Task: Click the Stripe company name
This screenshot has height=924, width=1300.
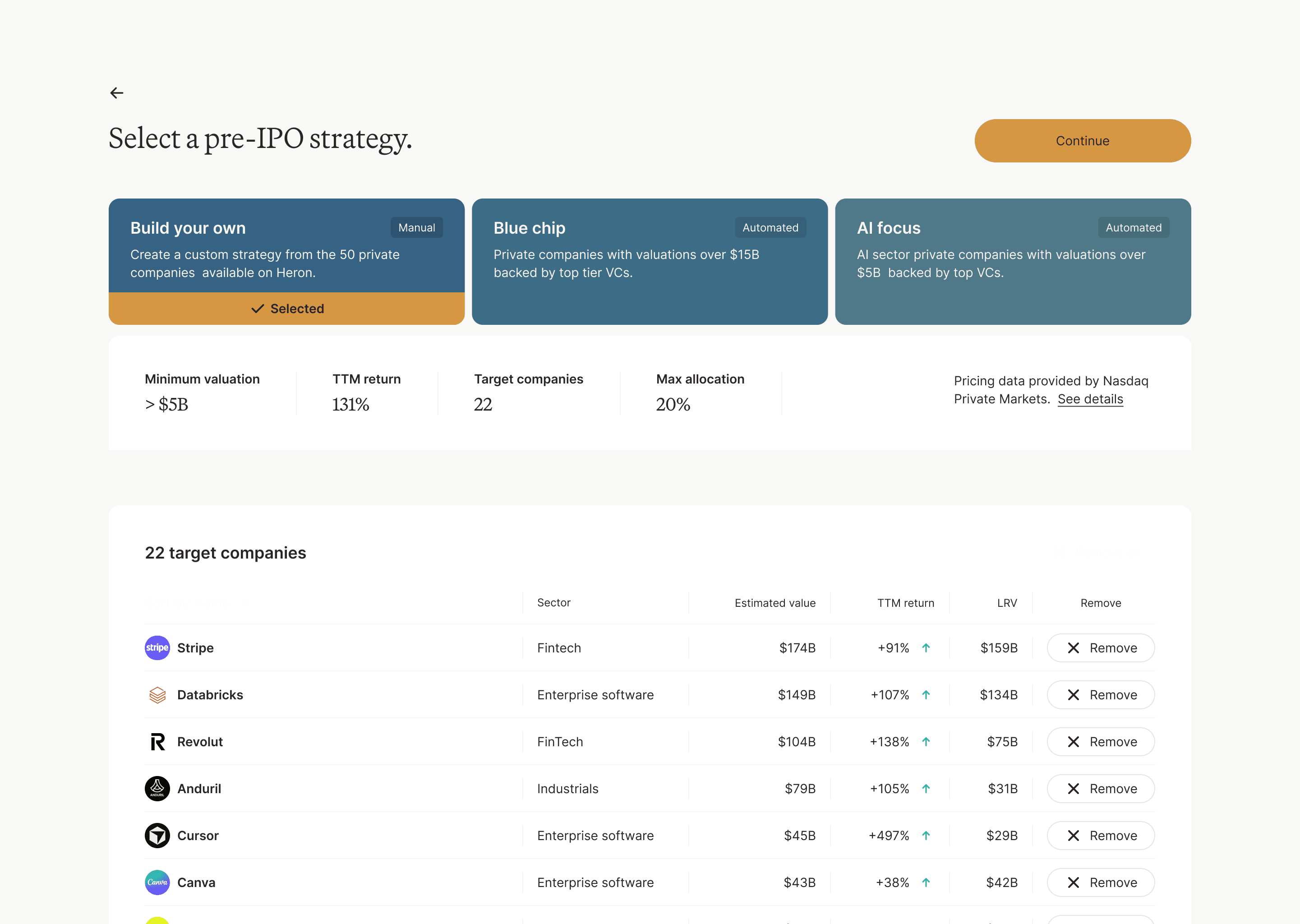Action: point(196,648)
